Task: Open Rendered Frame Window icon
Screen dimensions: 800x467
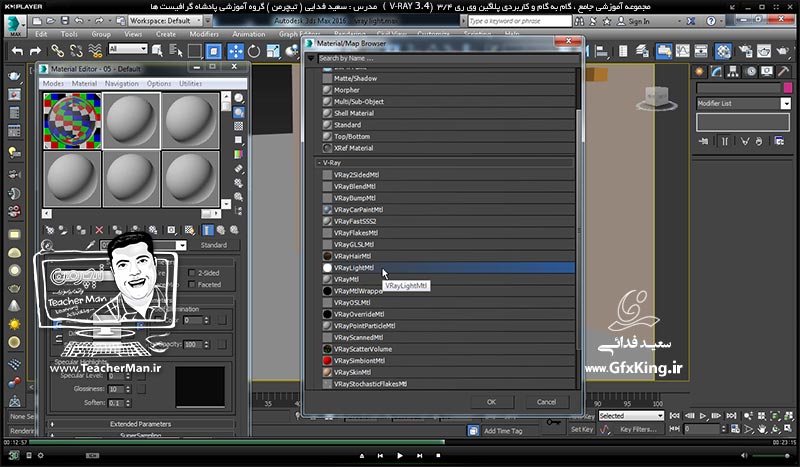Action: coord(764,51)
